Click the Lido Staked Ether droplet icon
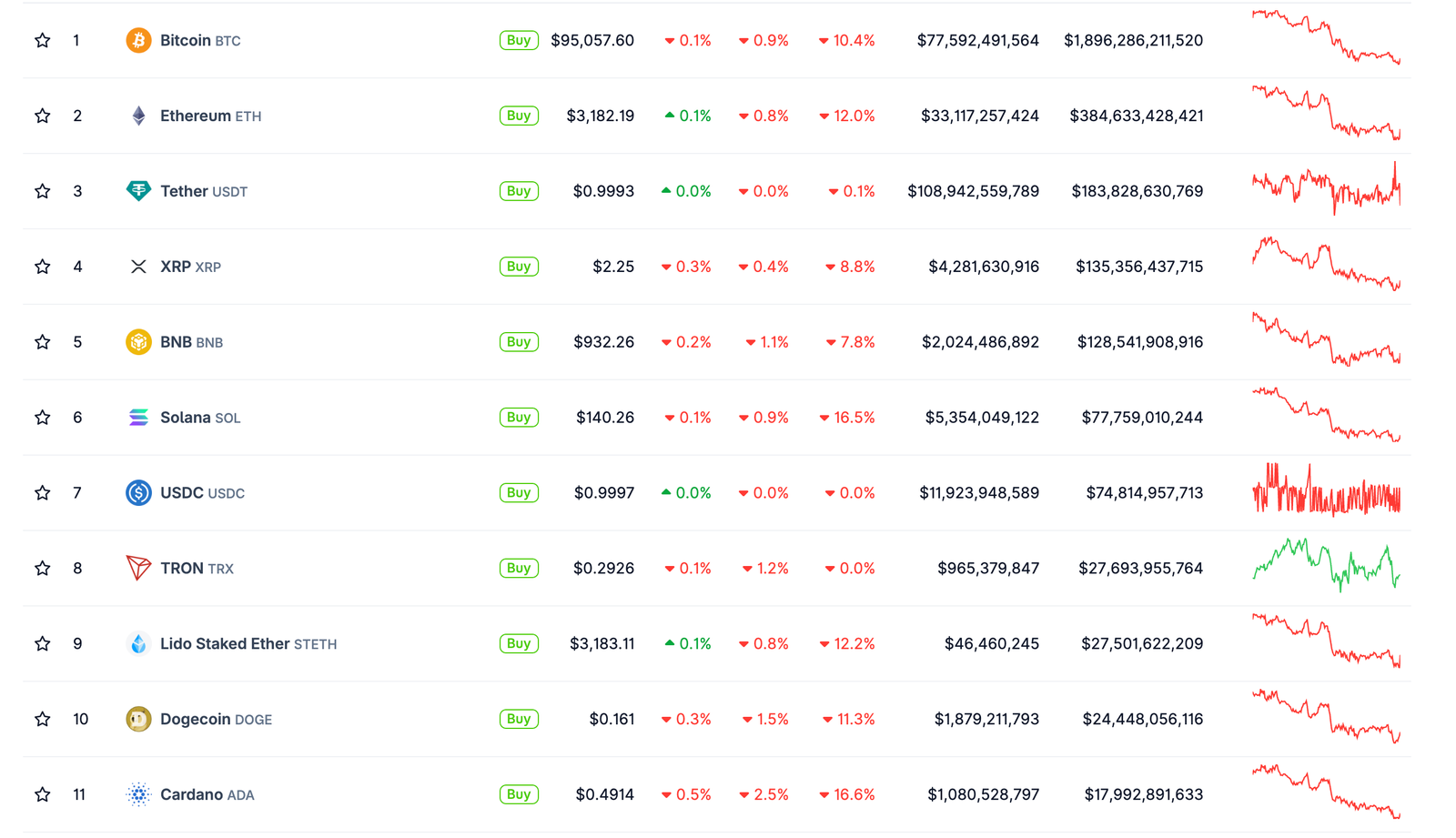The height and width of the screenshot is (838, 1456). tap(137, 643)
